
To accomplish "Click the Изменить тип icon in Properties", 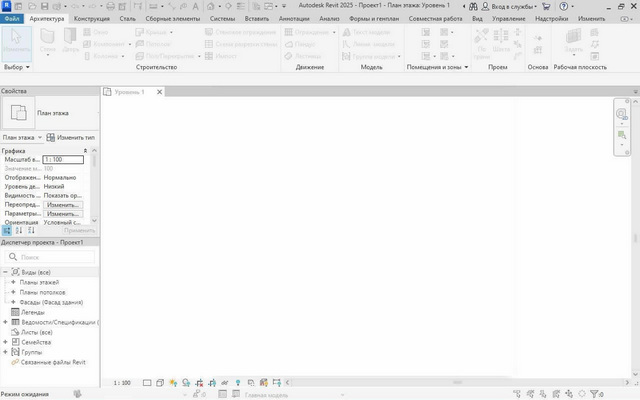I will coord(50,137).
